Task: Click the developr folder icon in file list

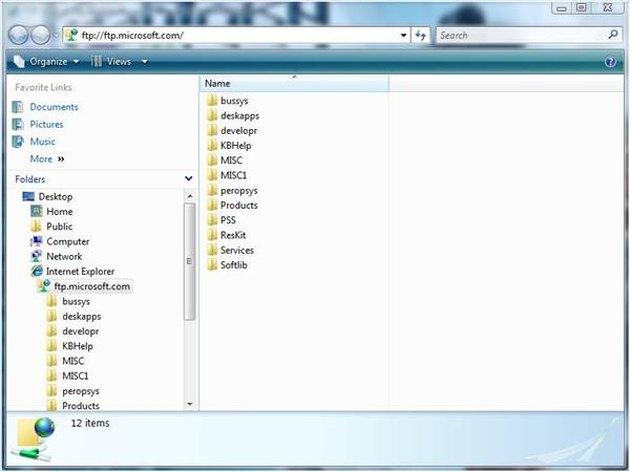Action: (212, 131)
